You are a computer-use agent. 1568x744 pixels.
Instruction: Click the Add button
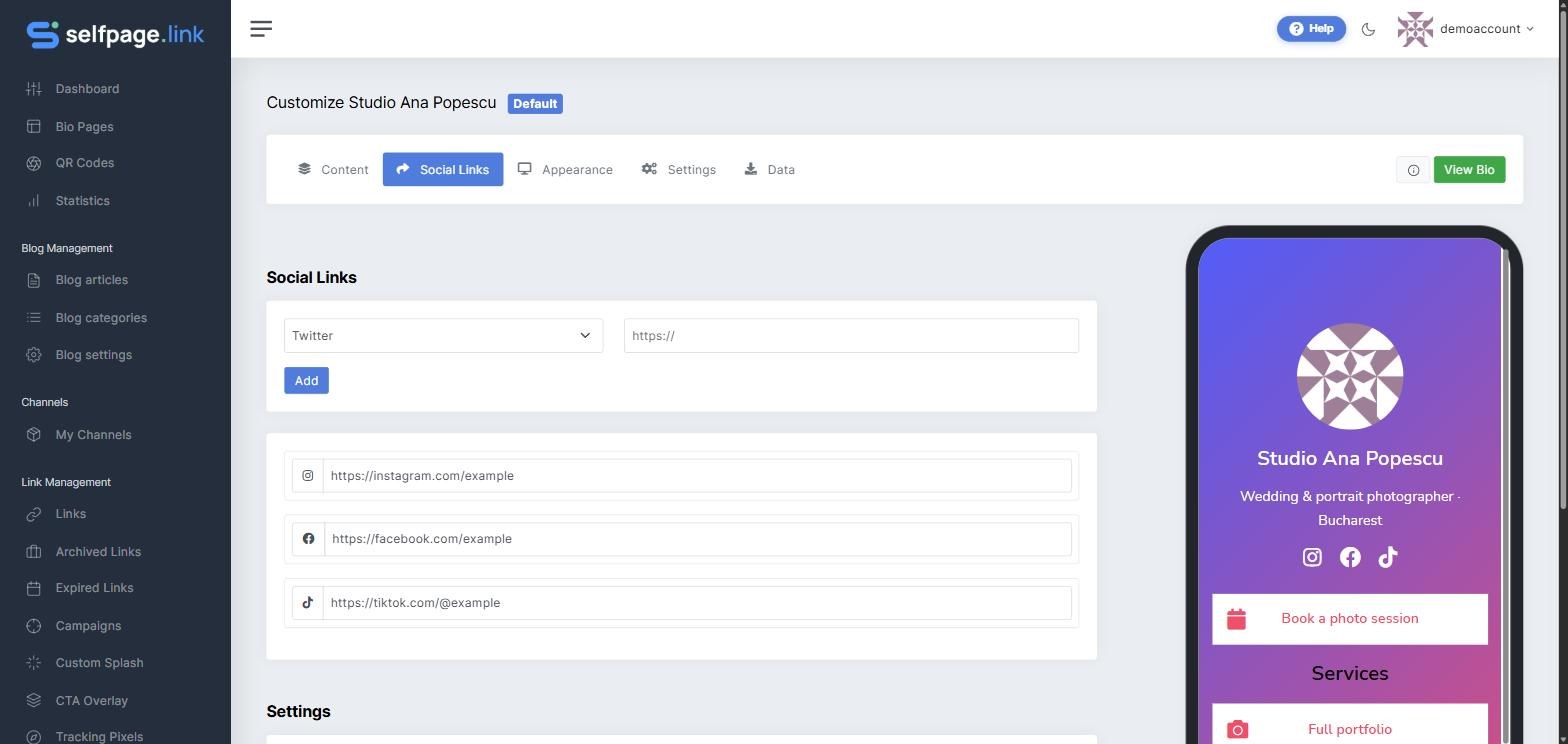click(306, 381)
